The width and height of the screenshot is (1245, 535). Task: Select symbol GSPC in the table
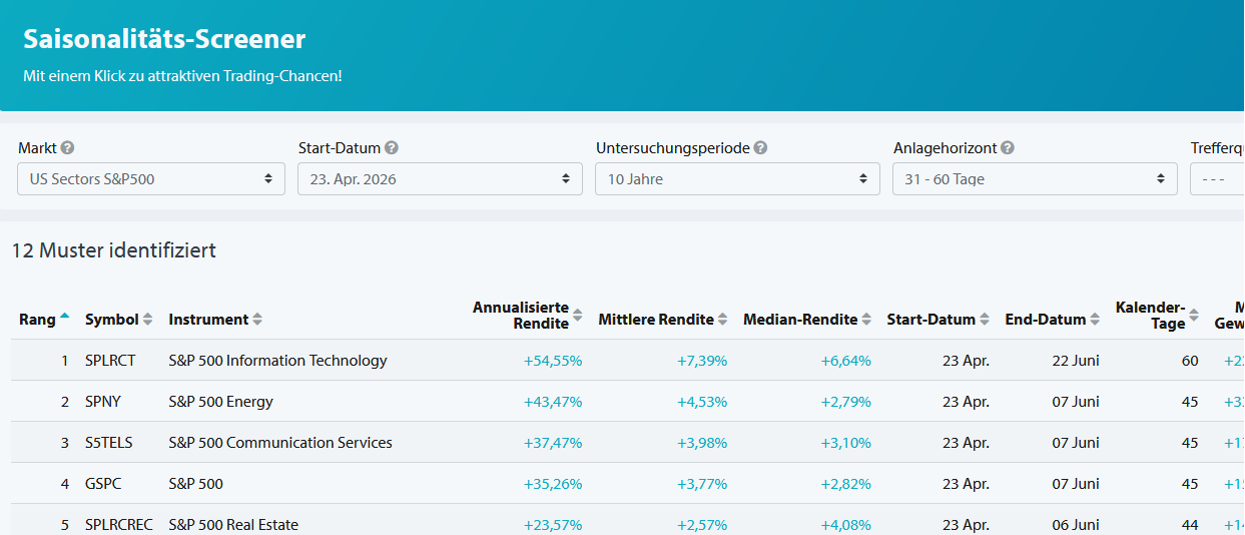(104, 483)
